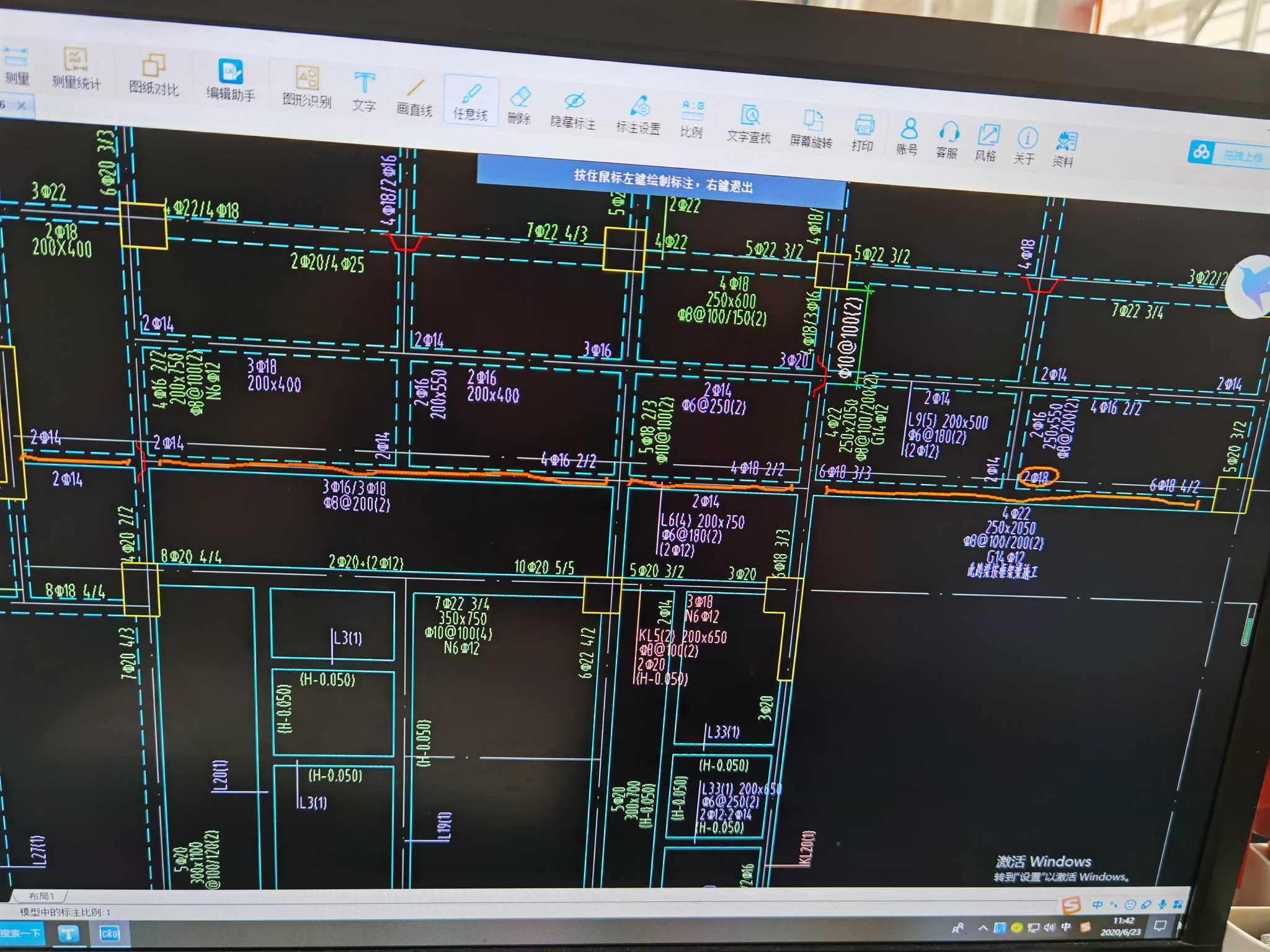1270x952 pixels.
Task: Click the 搜索一下 taskbar search button
Action: 21,933
